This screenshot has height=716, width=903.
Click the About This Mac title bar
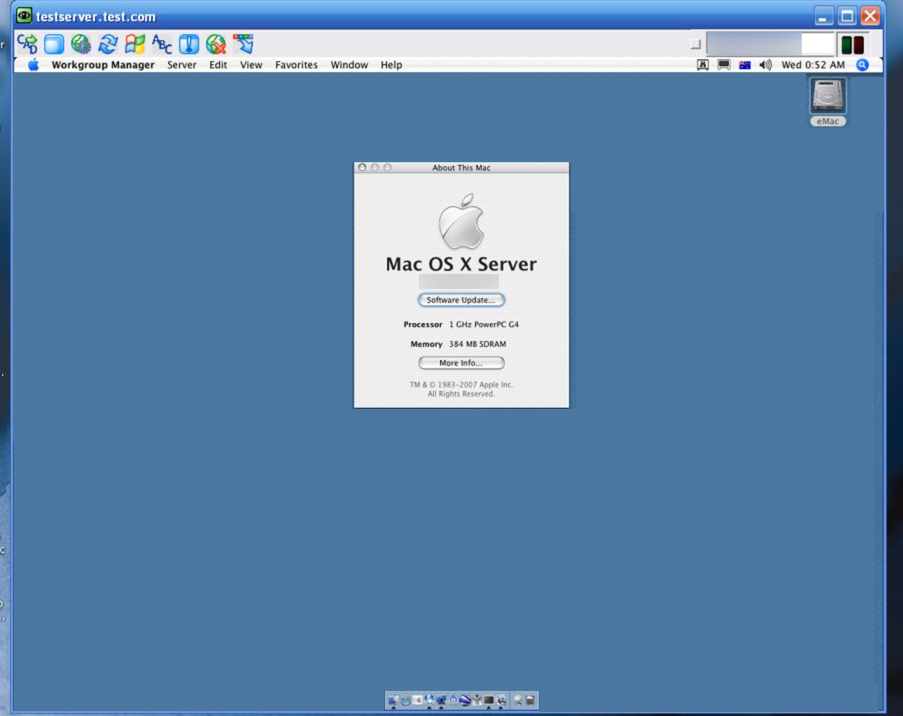(x=461, y=168)
